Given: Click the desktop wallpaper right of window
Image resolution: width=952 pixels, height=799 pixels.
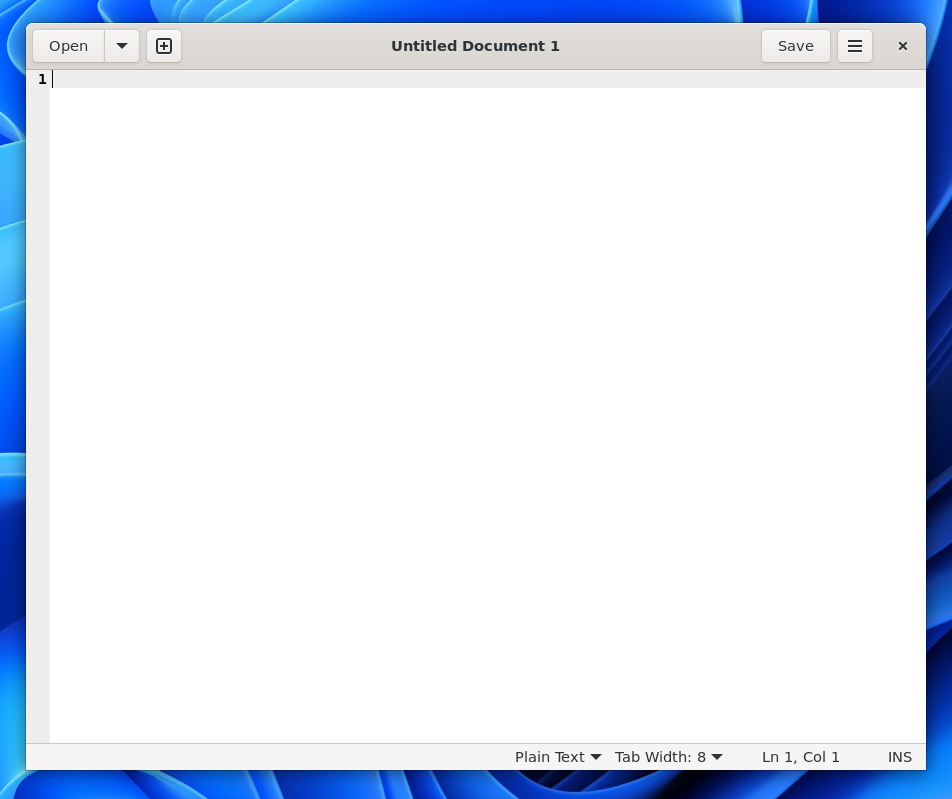Looking at the screenshot, I should 939,400.
